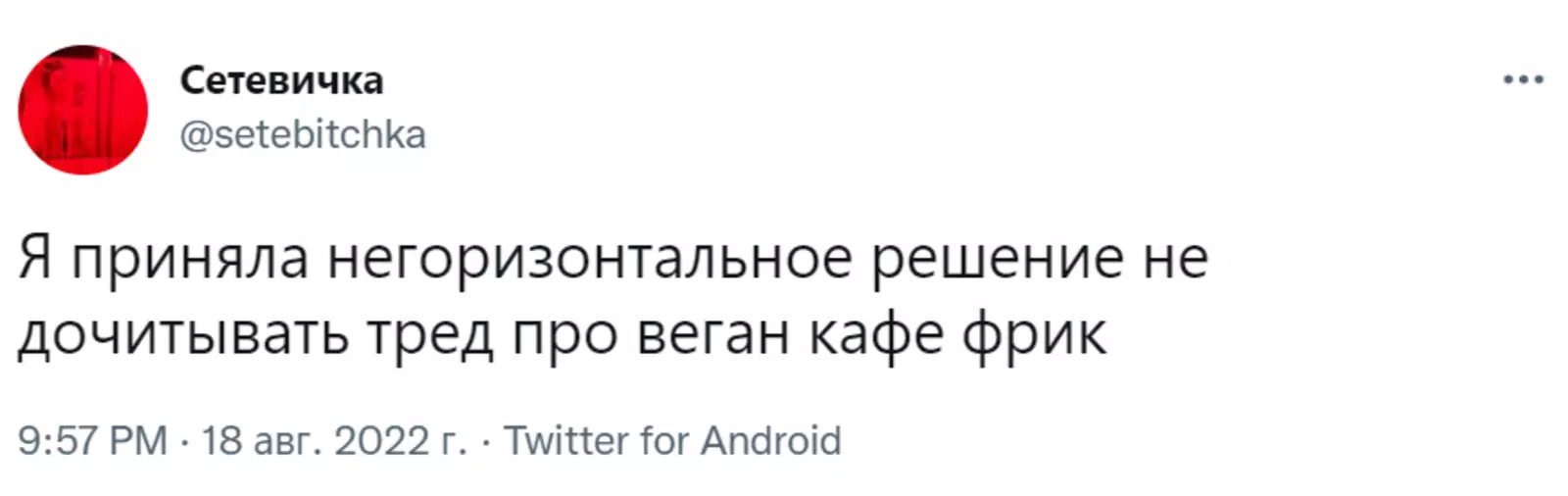The width and height of the screenshot is (1568, 496).
Task: Click the @setebitchka username handle
Action: coord(303,135)
